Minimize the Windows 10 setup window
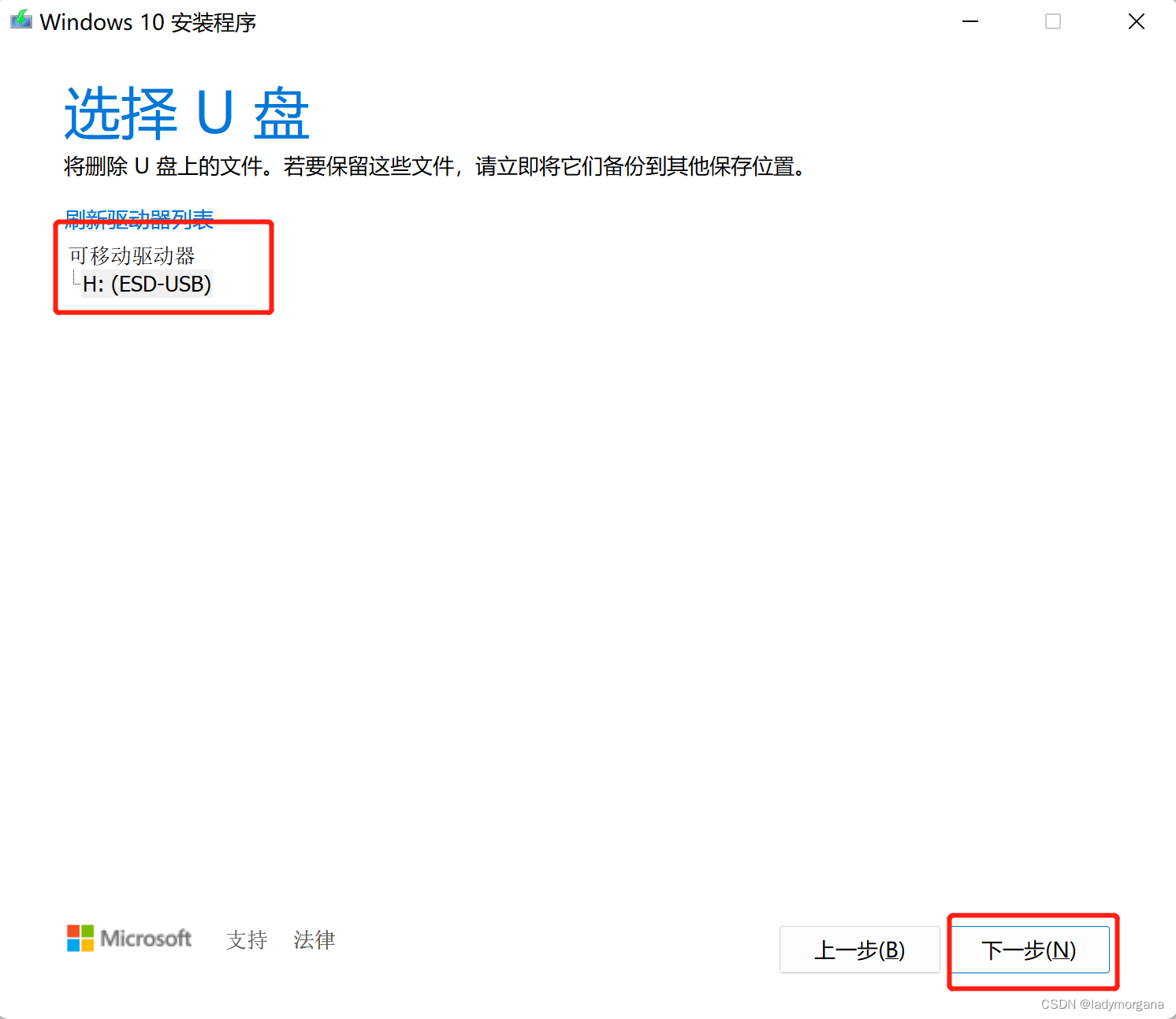This screenshot has height=1019, width=1176. (x=970, y=21)
